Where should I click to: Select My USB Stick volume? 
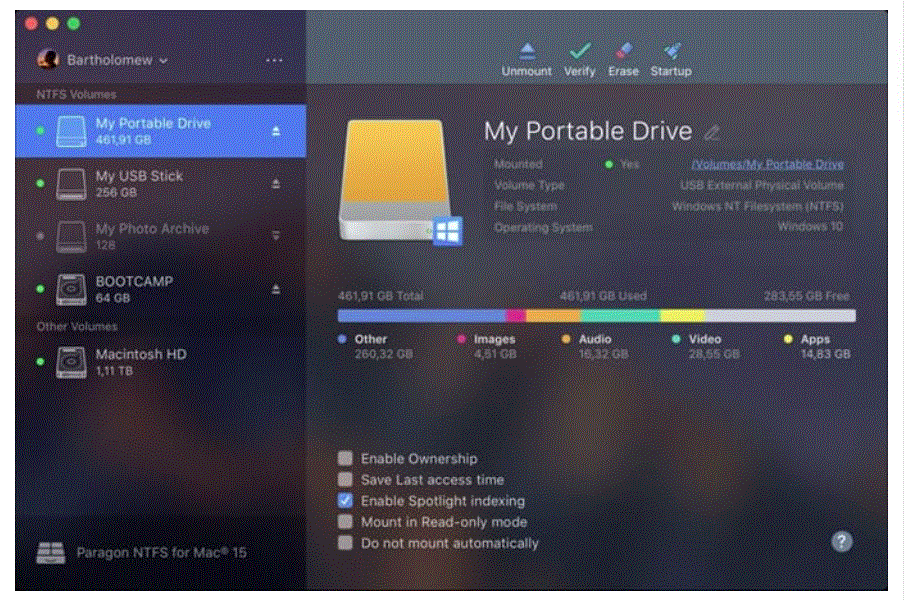coord(161,184)
